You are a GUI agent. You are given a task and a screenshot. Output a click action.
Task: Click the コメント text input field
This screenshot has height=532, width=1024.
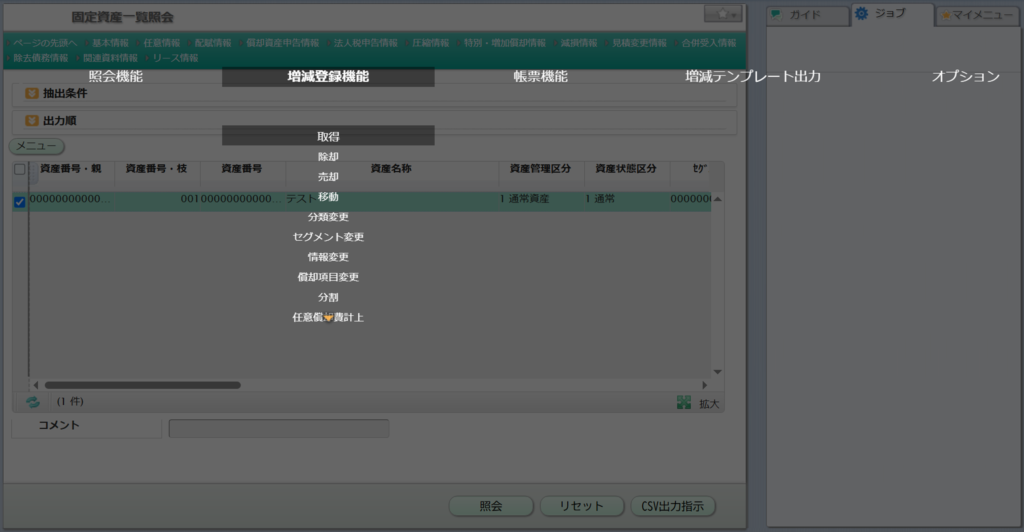point(278,428)
